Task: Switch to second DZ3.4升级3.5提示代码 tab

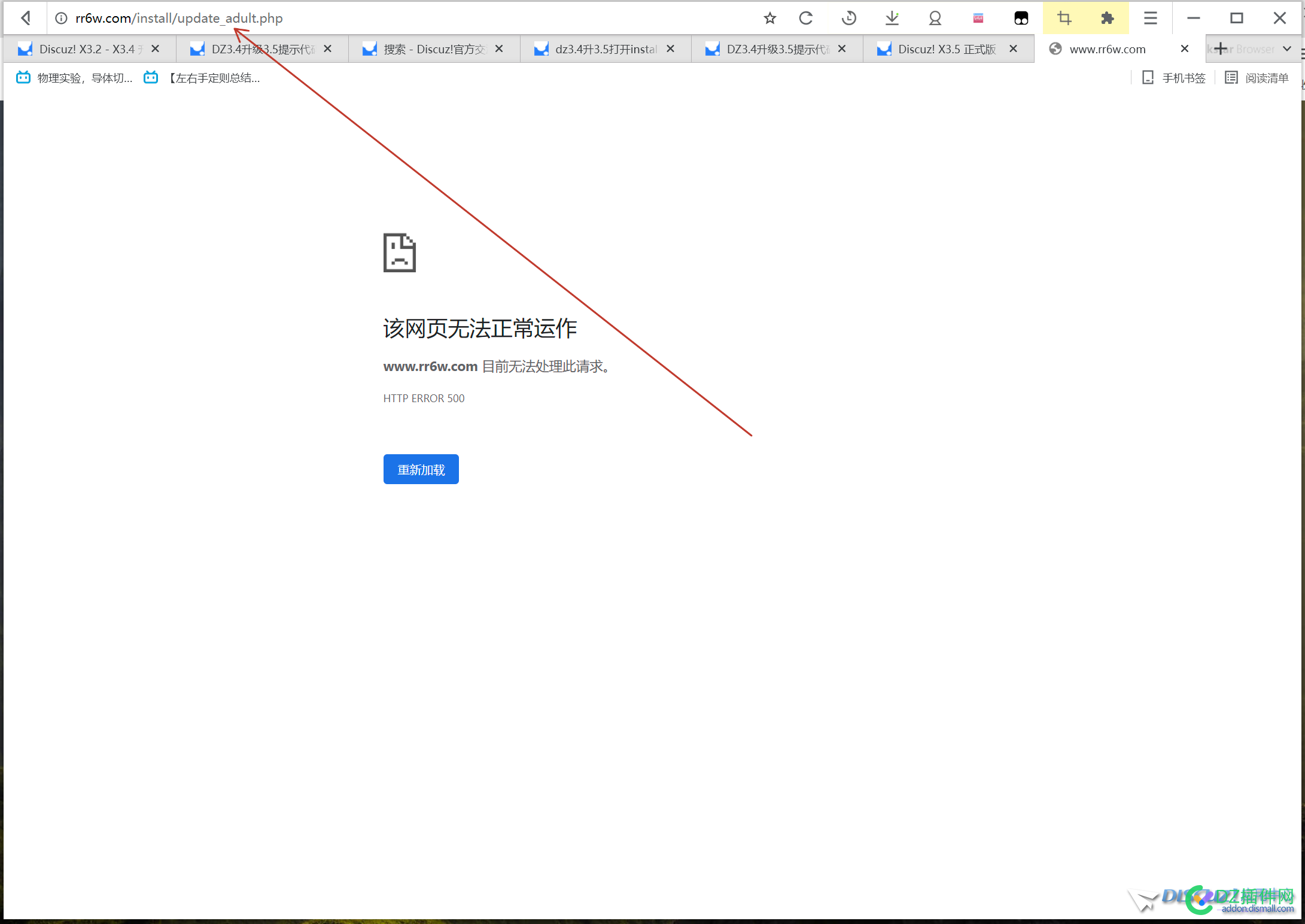Action: click(777, 49)
